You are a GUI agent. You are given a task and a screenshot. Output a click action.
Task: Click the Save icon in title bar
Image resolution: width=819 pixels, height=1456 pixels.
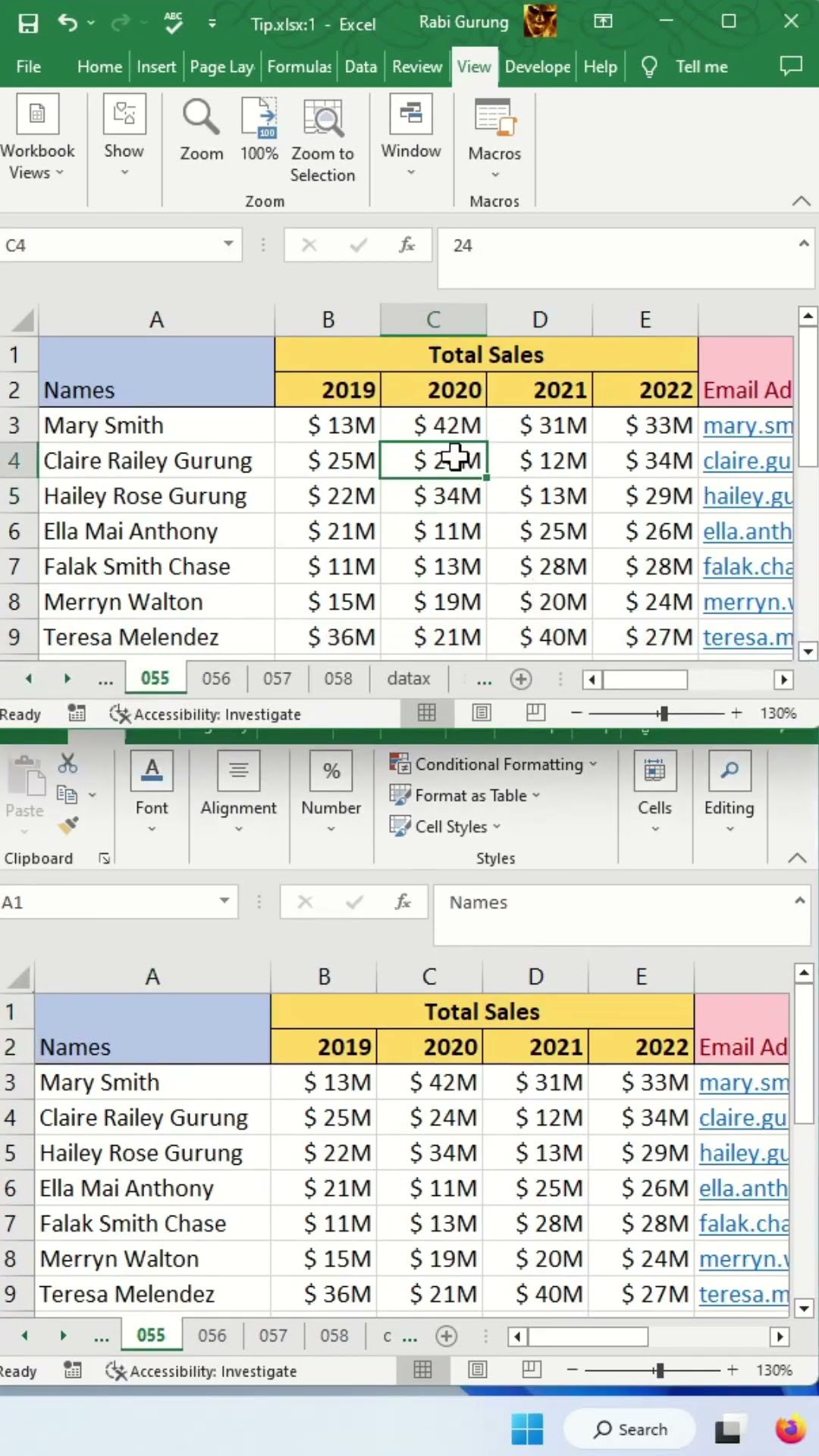tap(28, 24)
